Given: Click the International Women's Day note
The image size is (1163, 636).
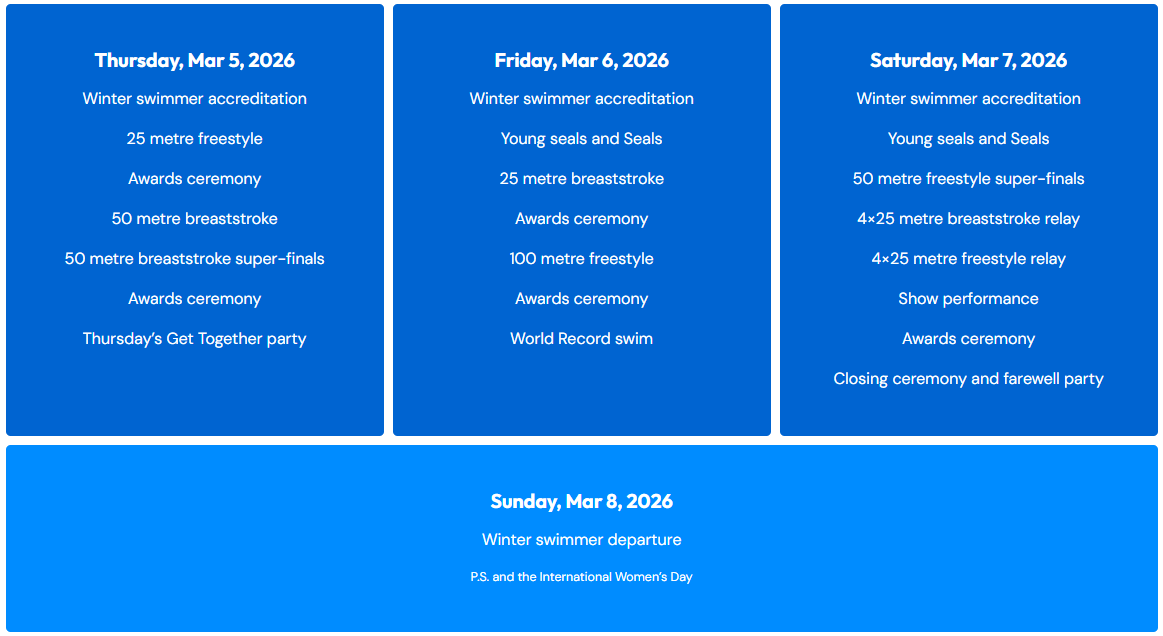Looking at the screenshot, I should [x=581, y=577].
